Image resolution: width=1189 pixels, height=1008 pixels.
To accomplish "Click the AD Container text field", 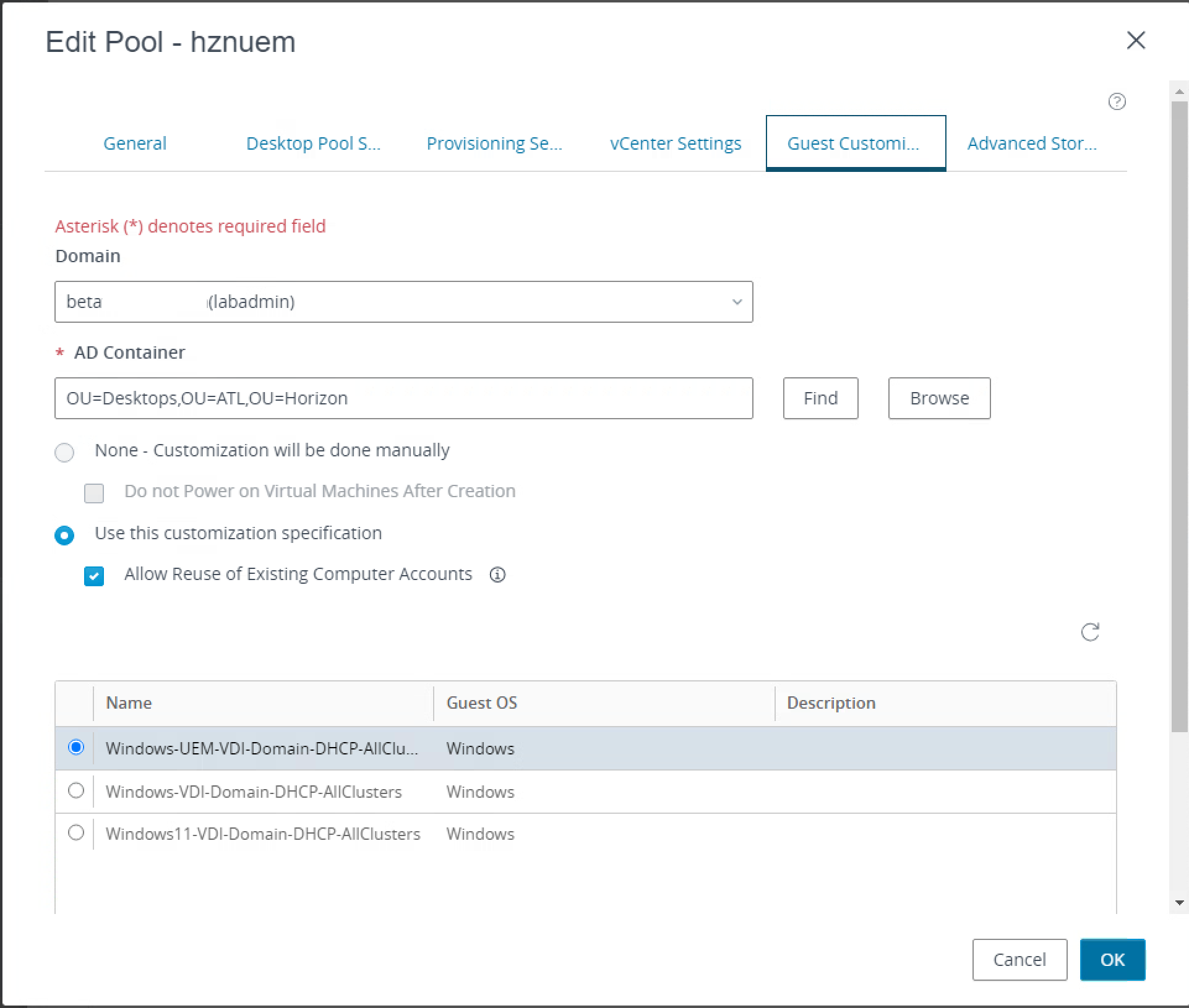I will [x=403, y=398].
